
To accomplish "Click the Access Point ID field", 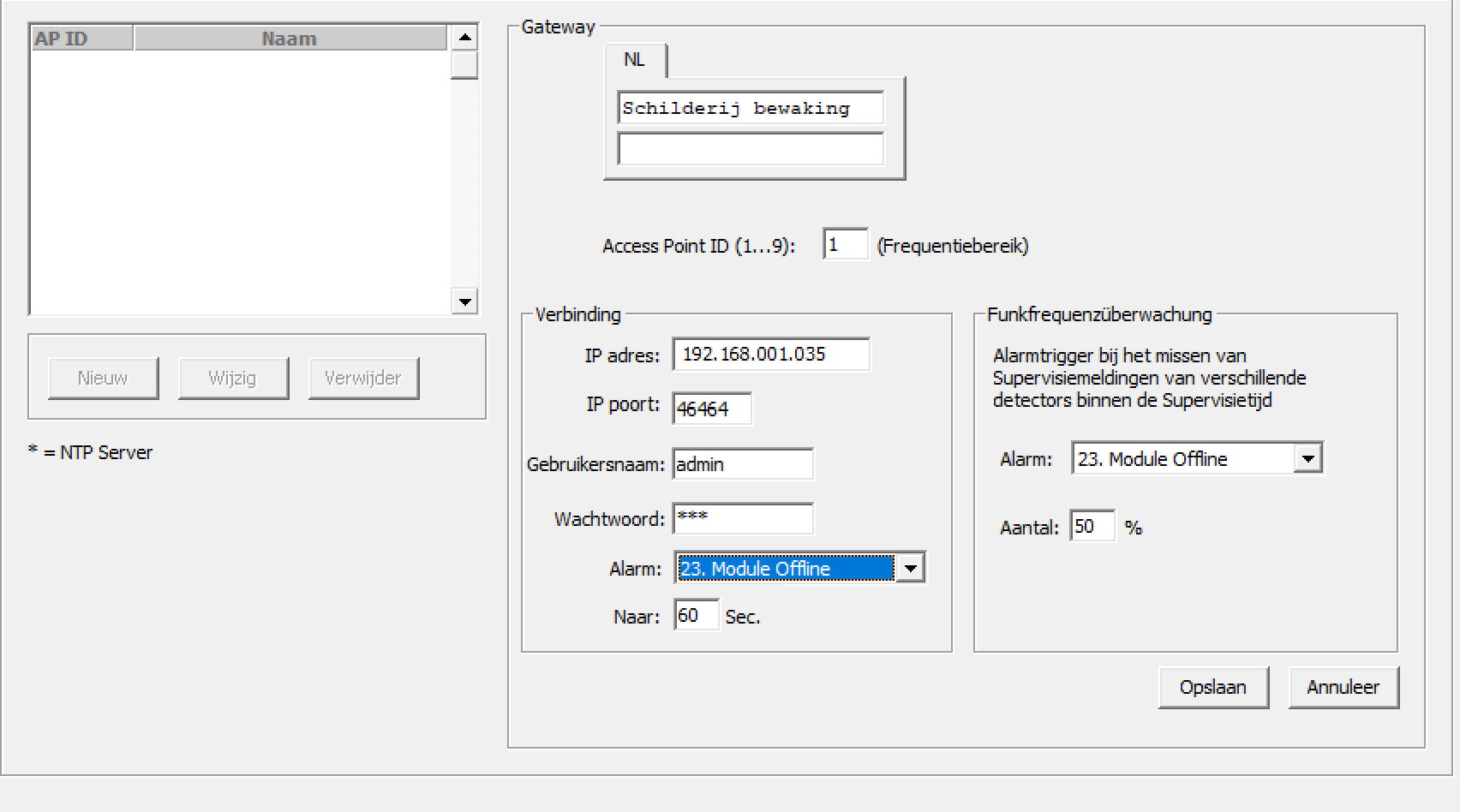I will tap(845, 246).
